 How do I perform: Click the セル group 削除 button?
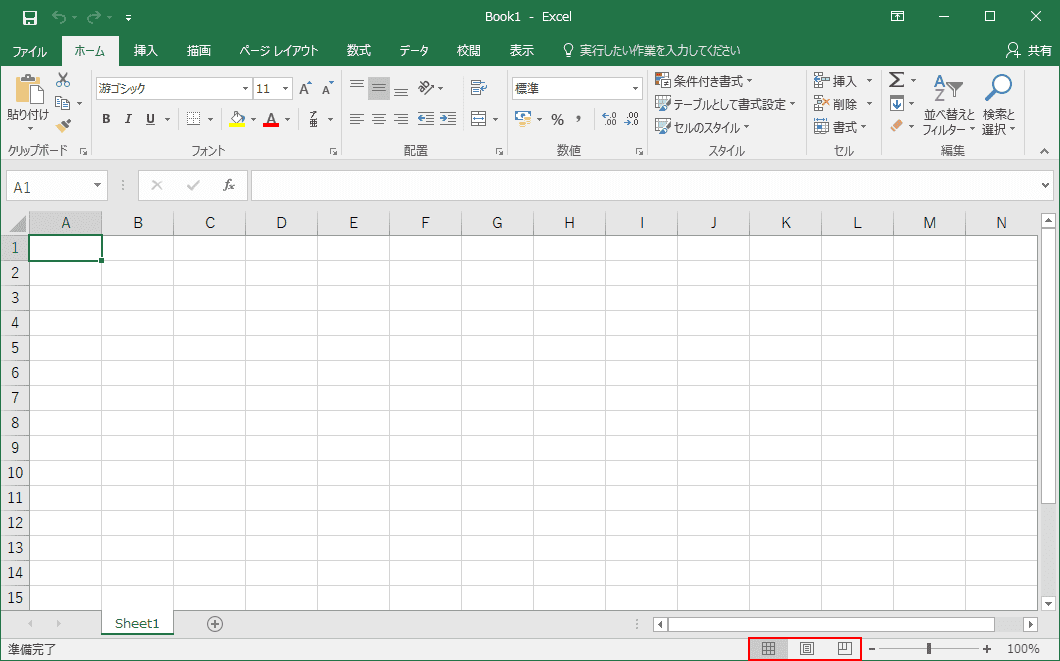click(x=836, y=104)
